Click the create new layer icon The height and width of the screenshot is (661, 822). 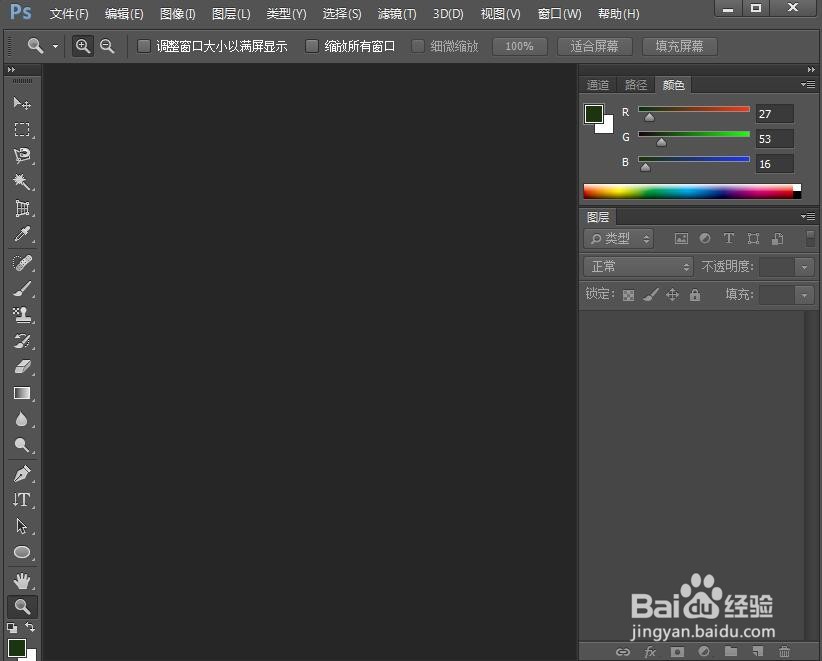click(x=758, y=651)
